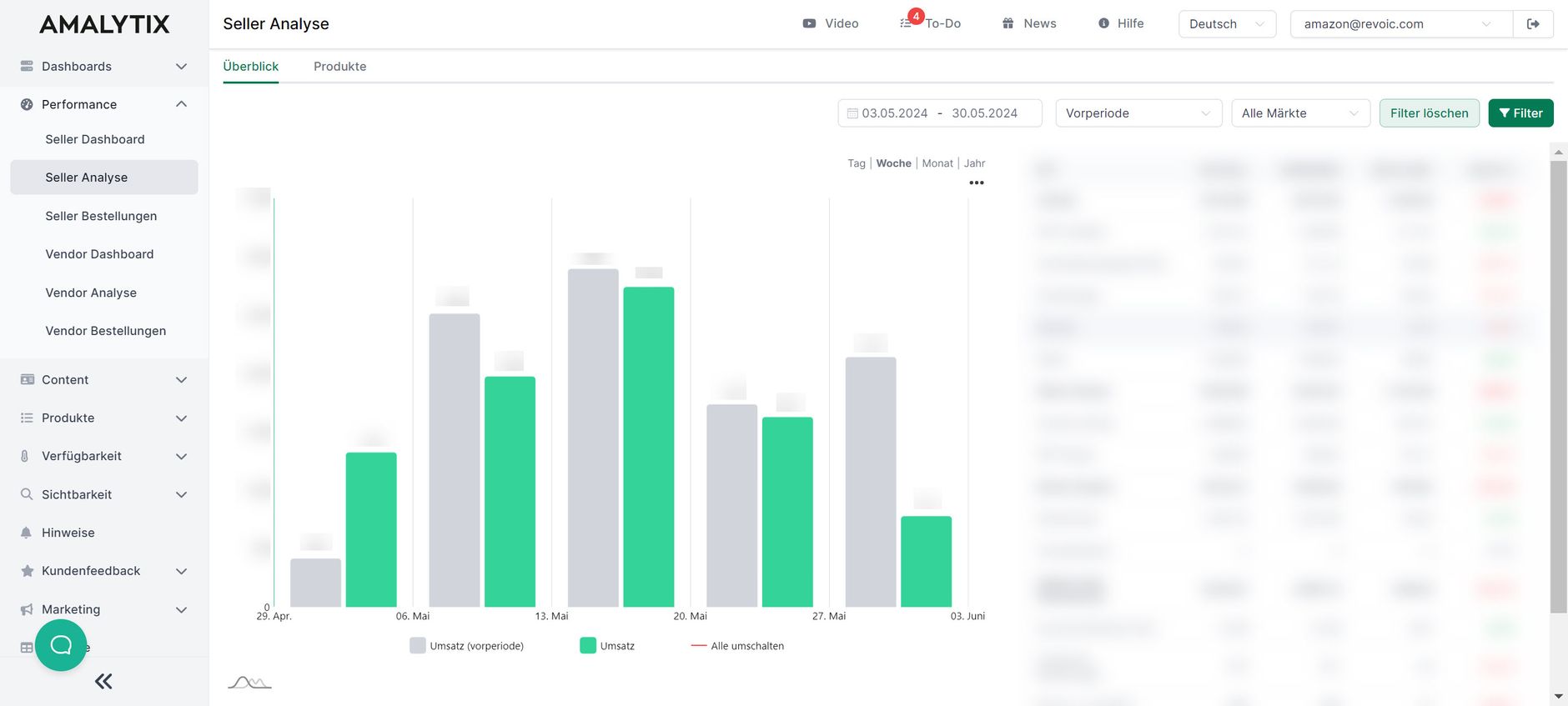This screenshot has height=706, width=1568.
Task: Switch chart grouping to Tag
Action: click(x=857, y=163)
